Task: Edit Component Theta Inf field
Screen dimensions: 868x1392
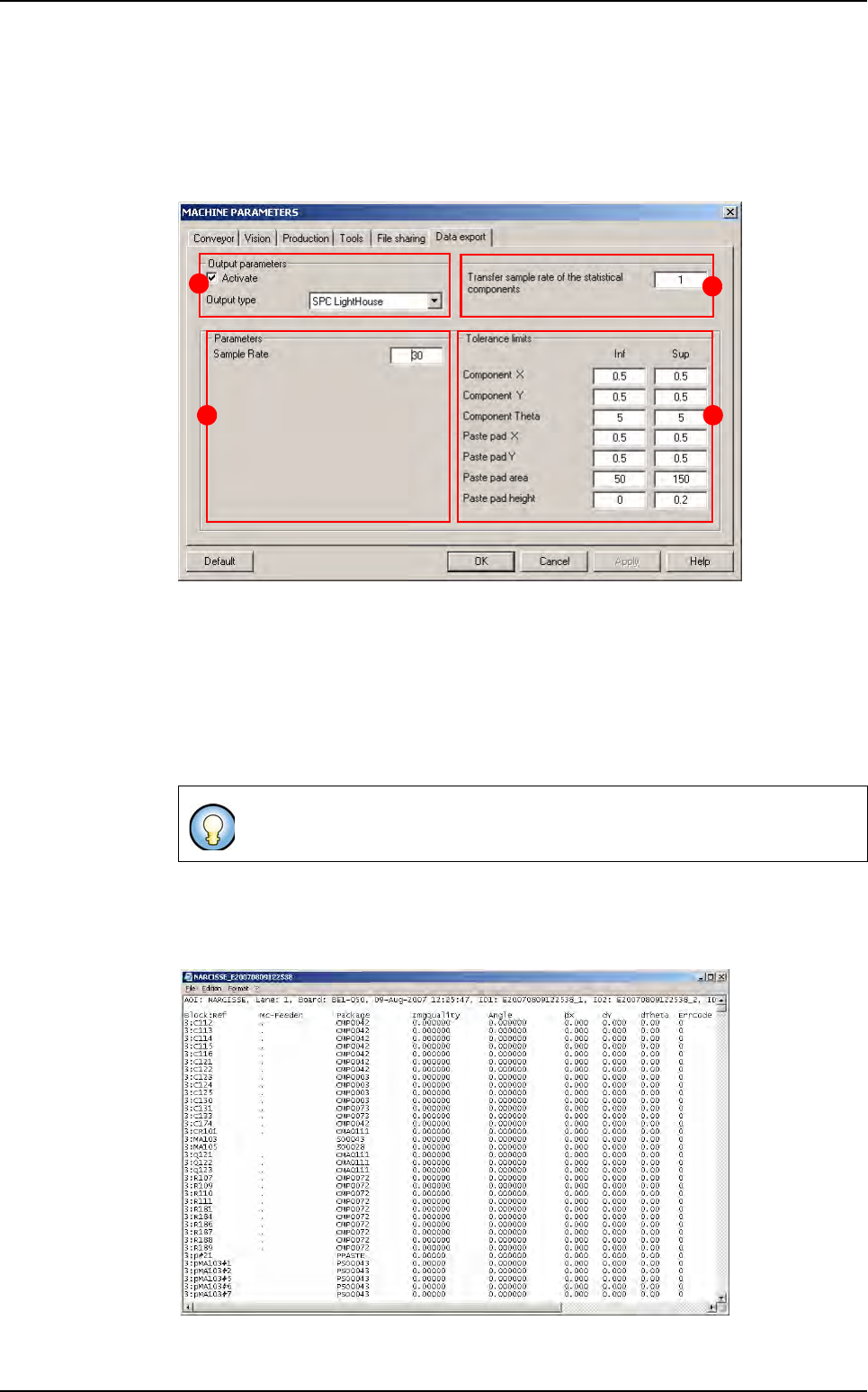Action: (x=620, y=418)
